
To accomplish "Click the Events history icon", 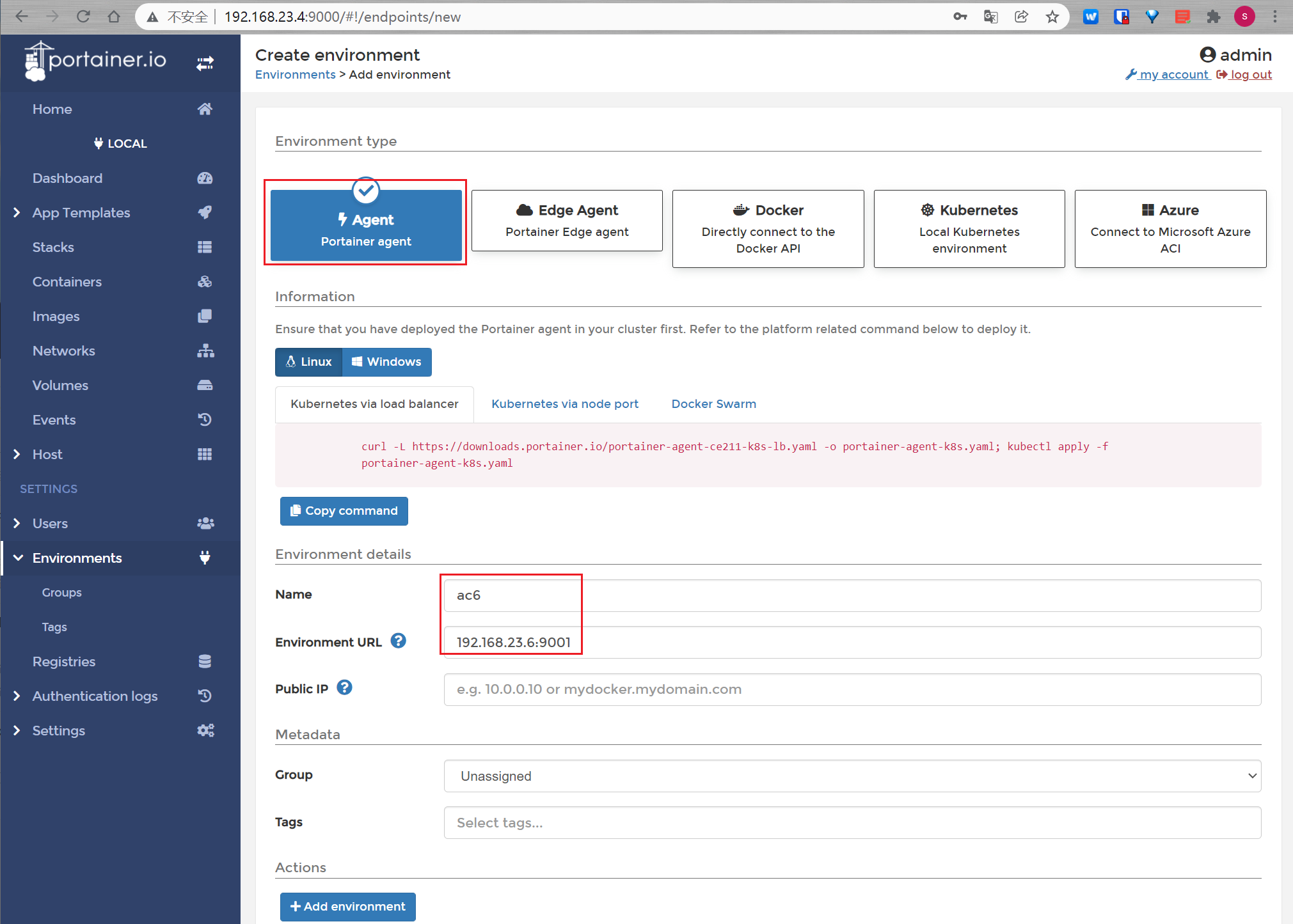I will click(x=205, y=420).
